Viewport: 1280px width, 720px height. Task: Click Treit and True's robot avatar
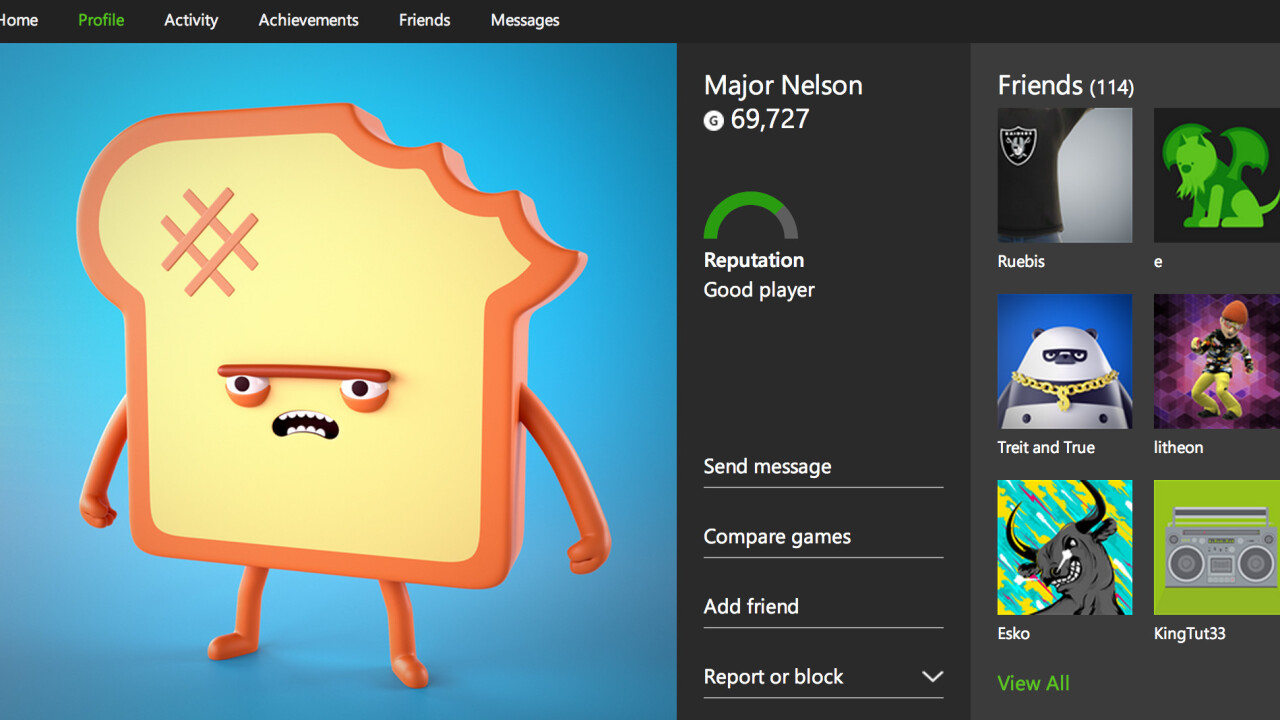point(1064,361)
